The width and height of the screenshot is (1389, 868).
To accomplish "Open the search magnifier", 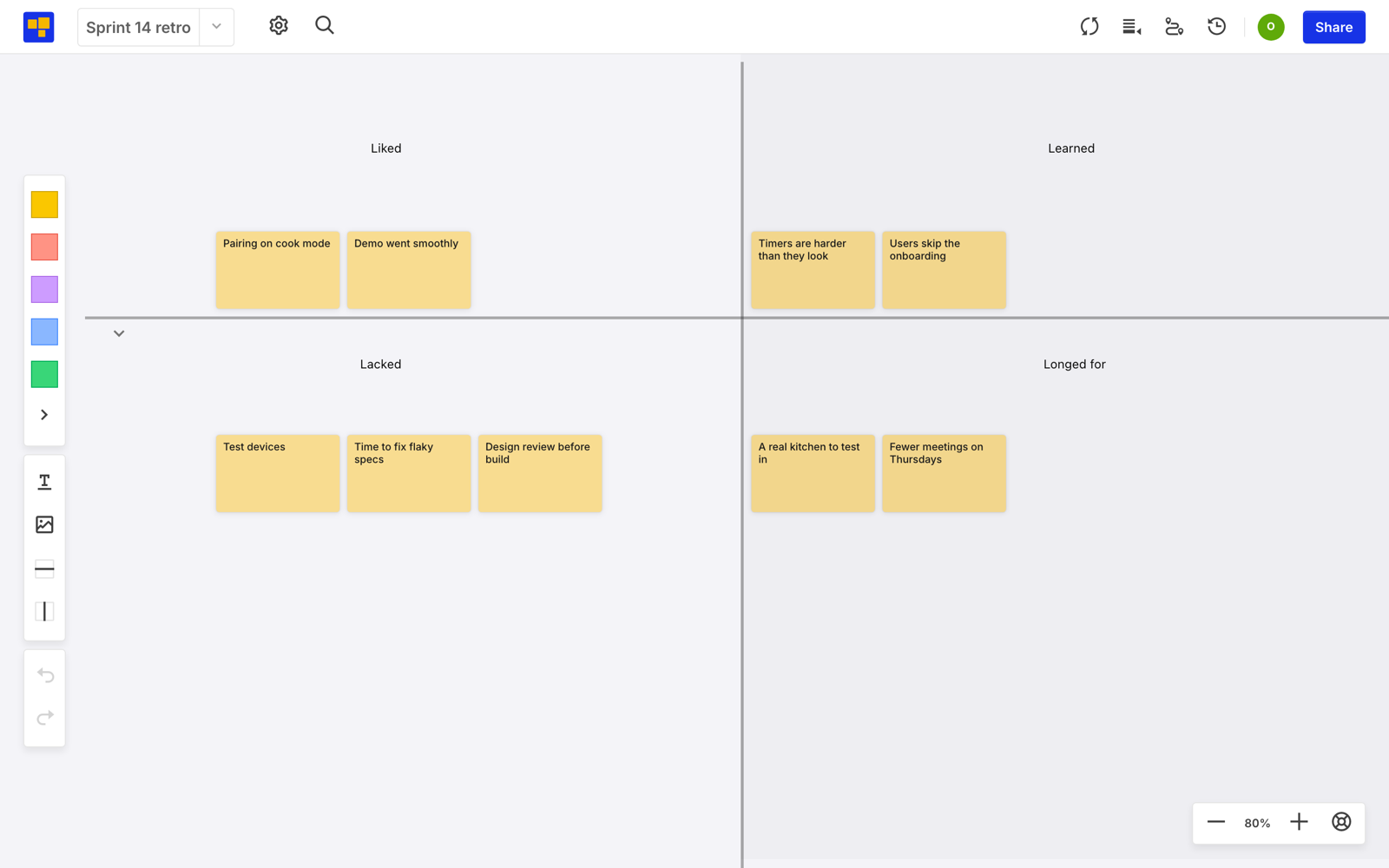I will pyautogui.click(x=325, y=26).
